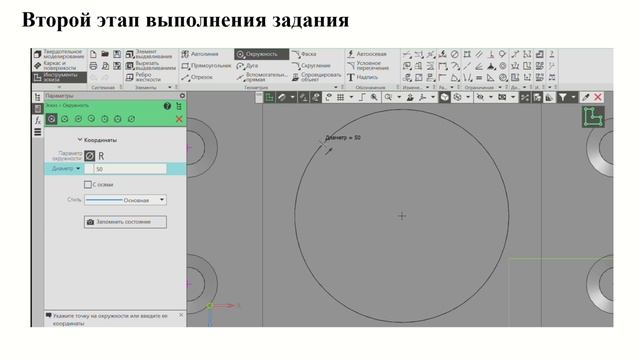This screenshot has width=640, height=360.
Task: Apply the Фаска chamfer tool
Action: 304,54
